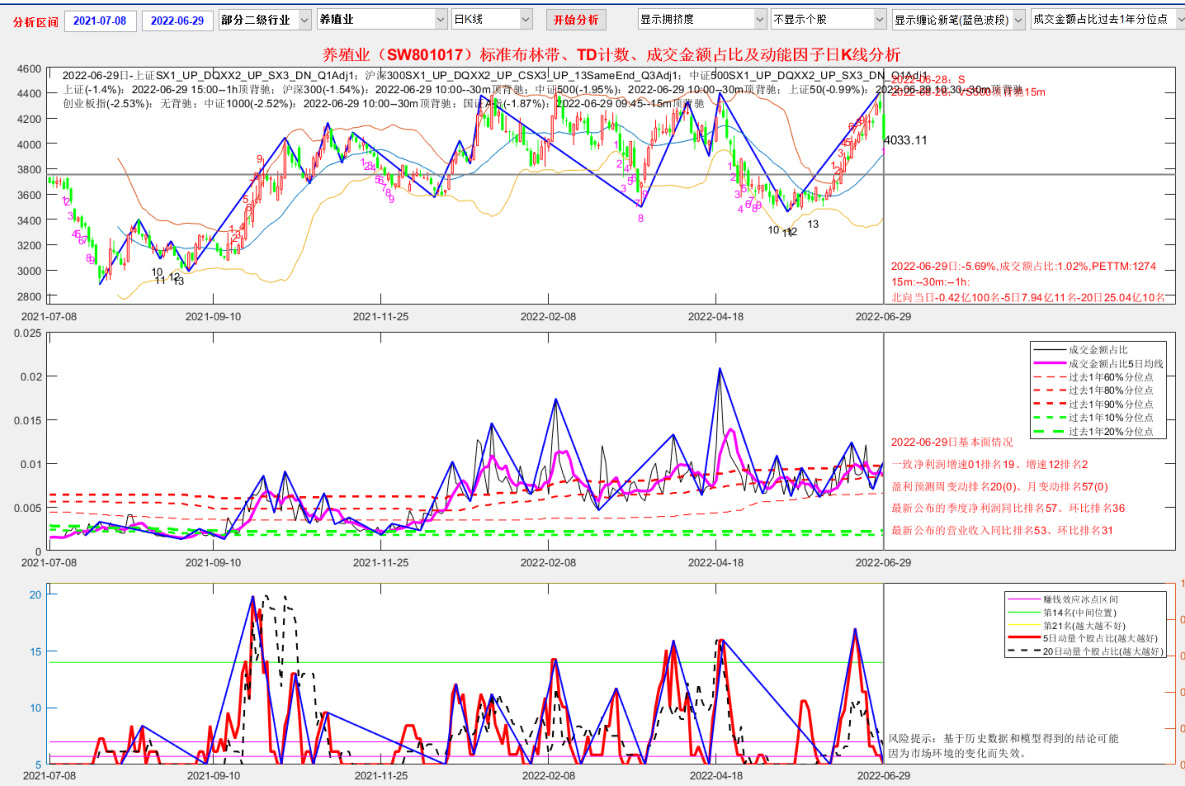Viewport: 1185px width, 786px height.
Task: Open the 不显示个股 dropdown
Action: tap(828, 19)
